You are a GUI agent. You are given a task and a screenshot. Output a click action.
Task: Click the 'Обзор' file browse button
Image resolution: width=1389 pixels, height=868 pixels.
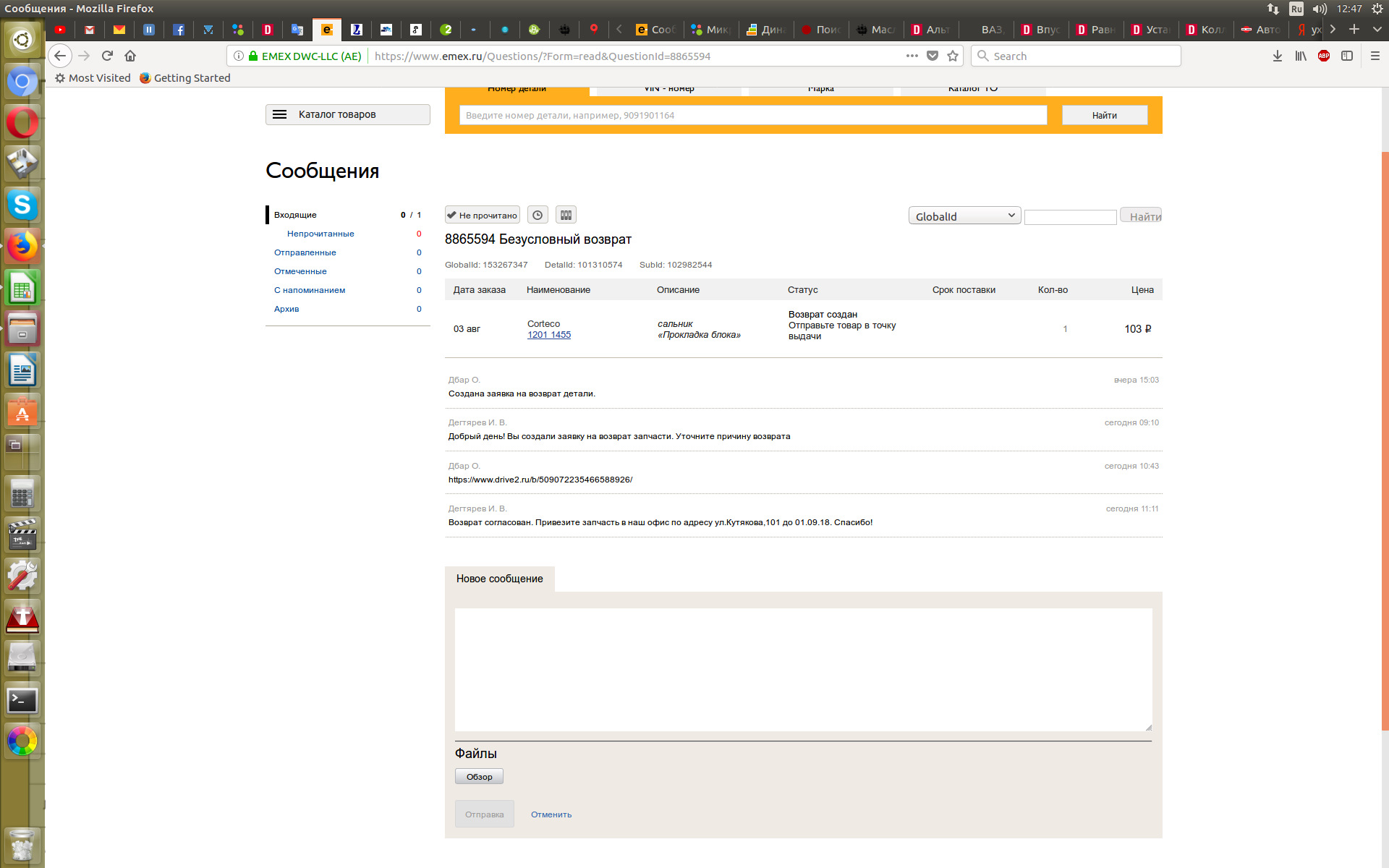pos(478,776)
